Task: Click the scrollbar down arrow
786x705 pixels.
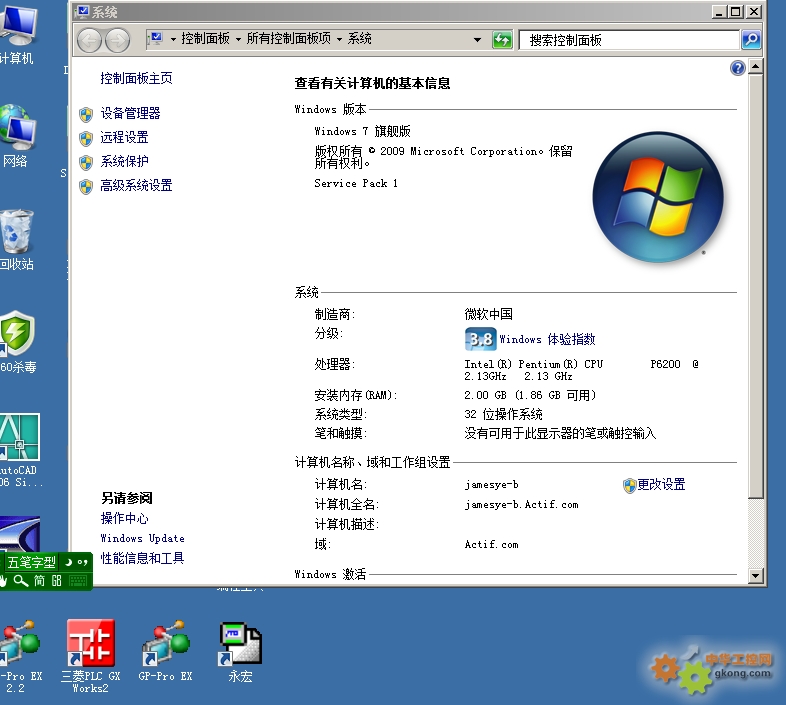Action: pyautogui.click(x=755, y=576)
